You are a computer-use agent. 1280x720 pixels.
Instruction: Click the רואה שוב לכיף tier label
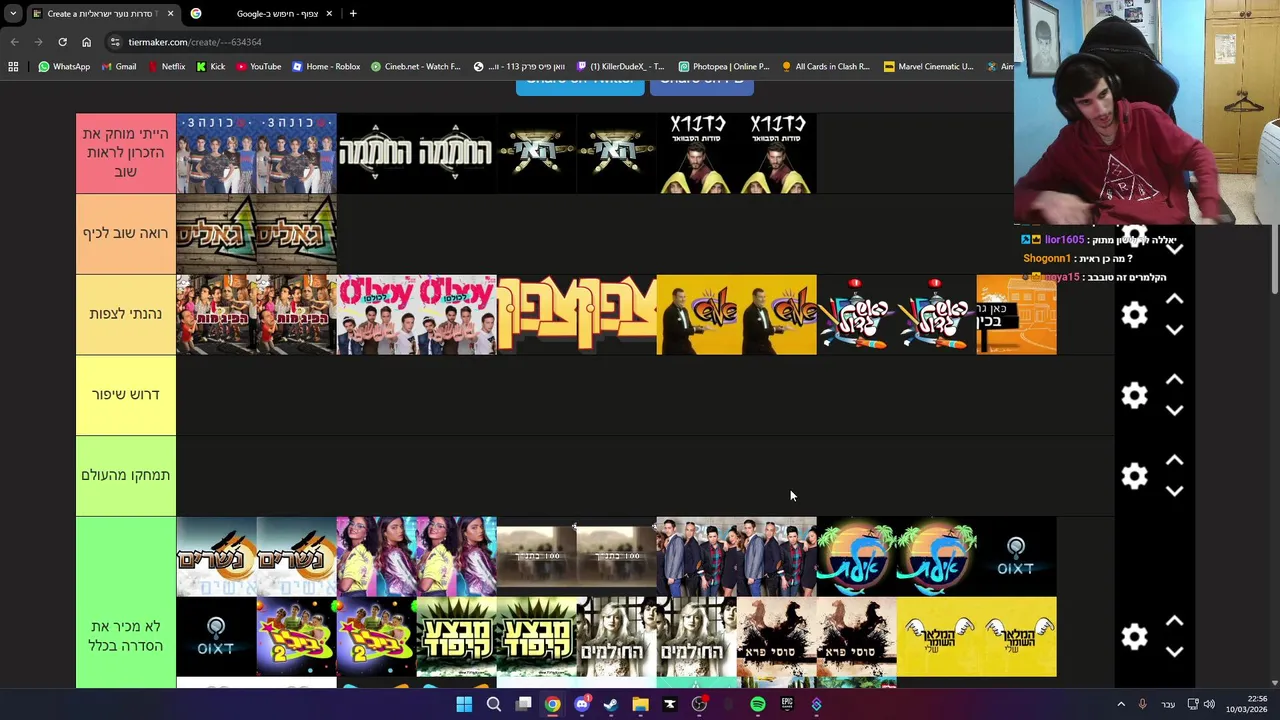pos(126,233)
